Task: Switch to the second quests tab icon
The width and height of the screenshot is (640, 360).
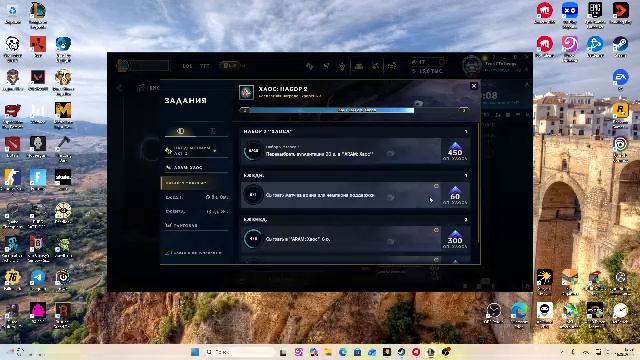Action: point(212,131)
